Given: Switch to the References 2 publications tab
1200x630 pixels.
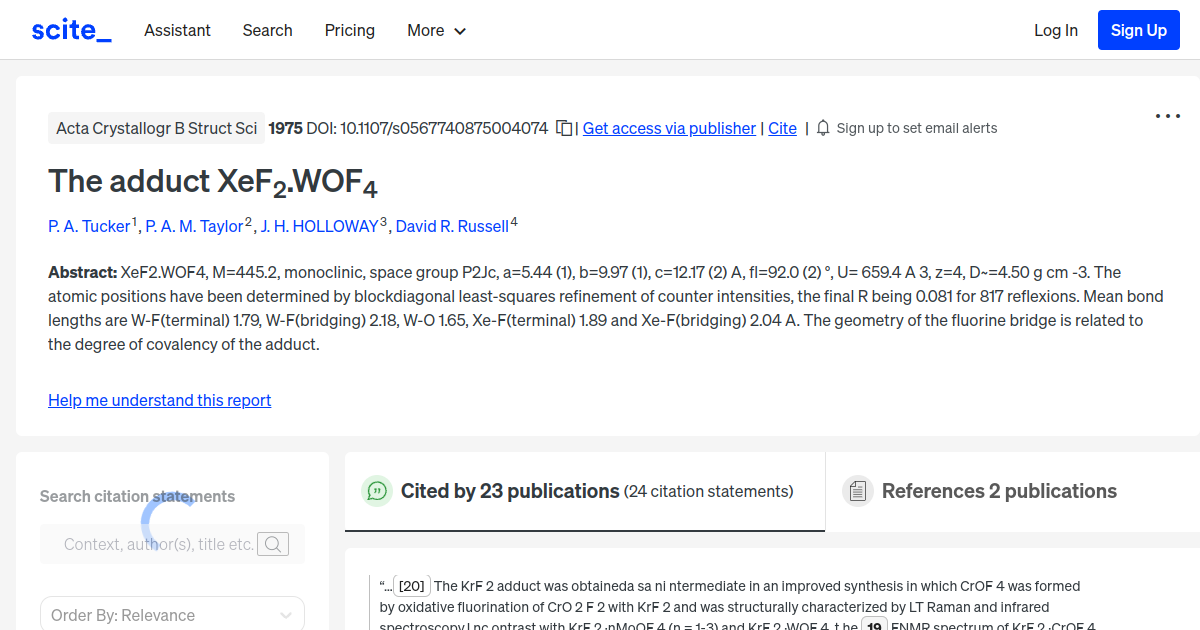Looking at the screenshot, I should click(999, 491).
